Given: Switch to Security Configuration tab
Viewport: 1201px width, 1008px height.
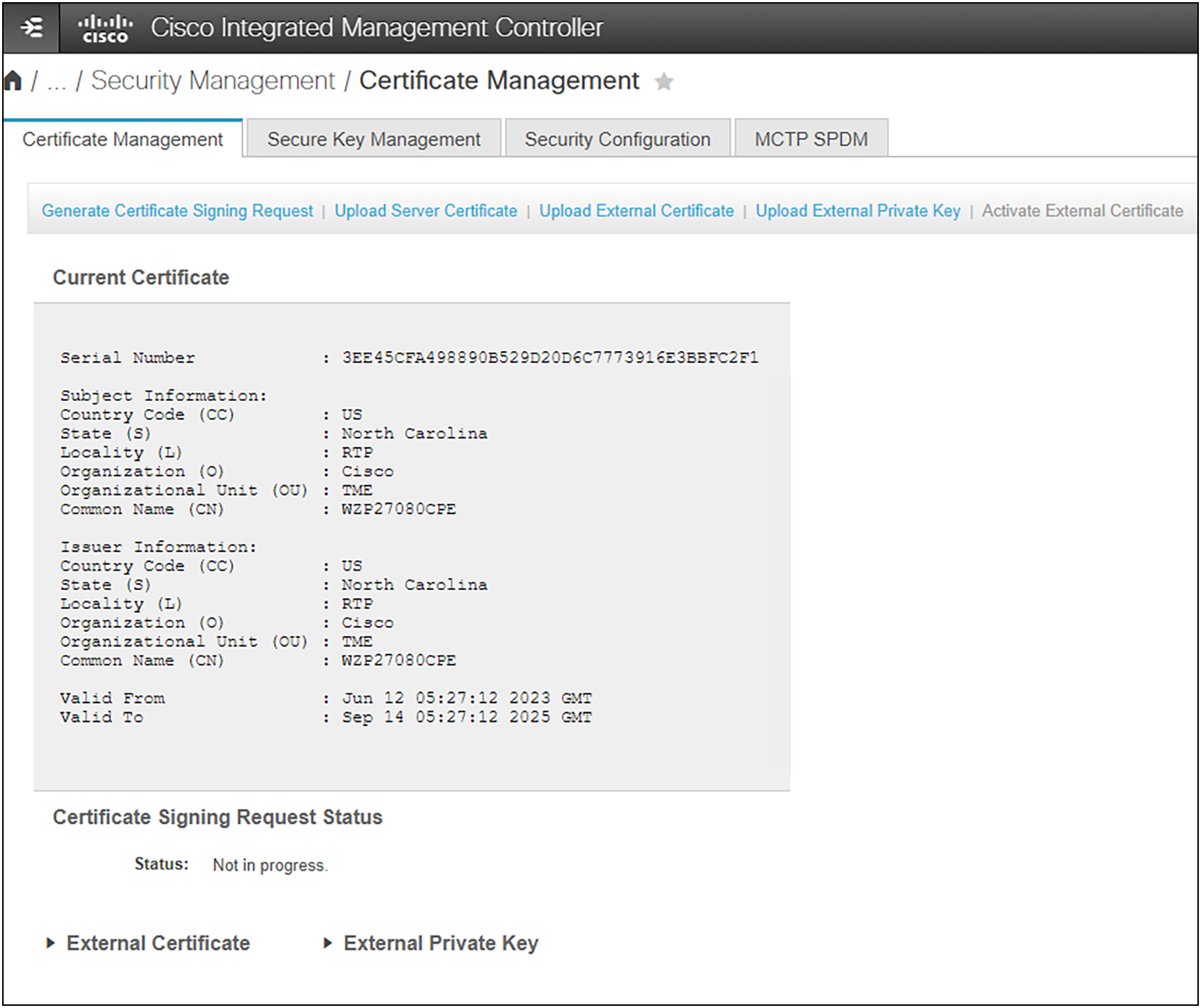Looking at the screenshot, I should click(617, 139).
